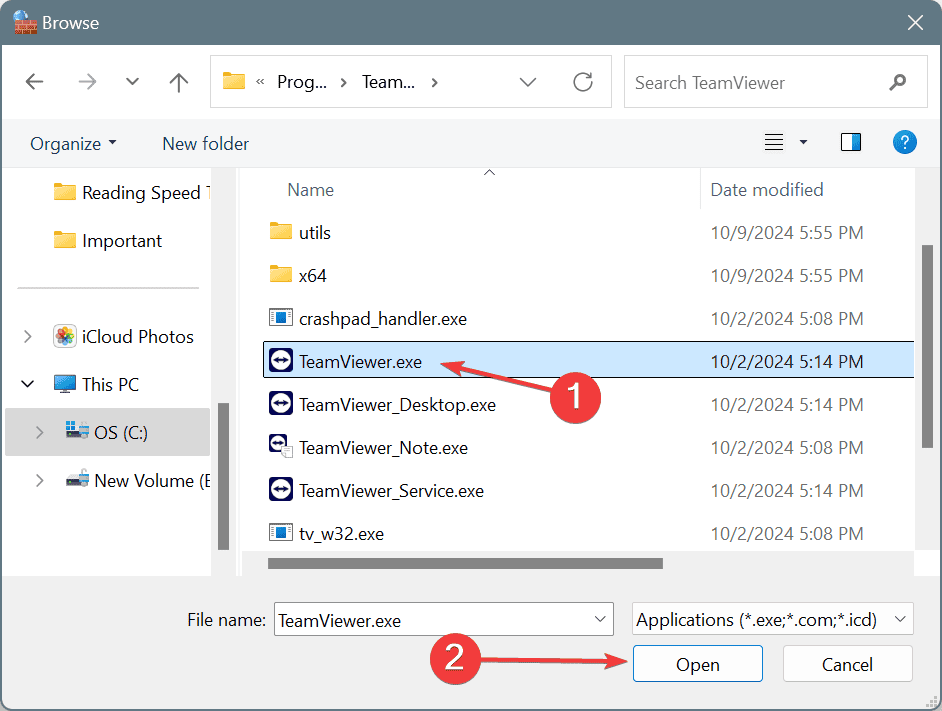Open the Organize menu

73,144
